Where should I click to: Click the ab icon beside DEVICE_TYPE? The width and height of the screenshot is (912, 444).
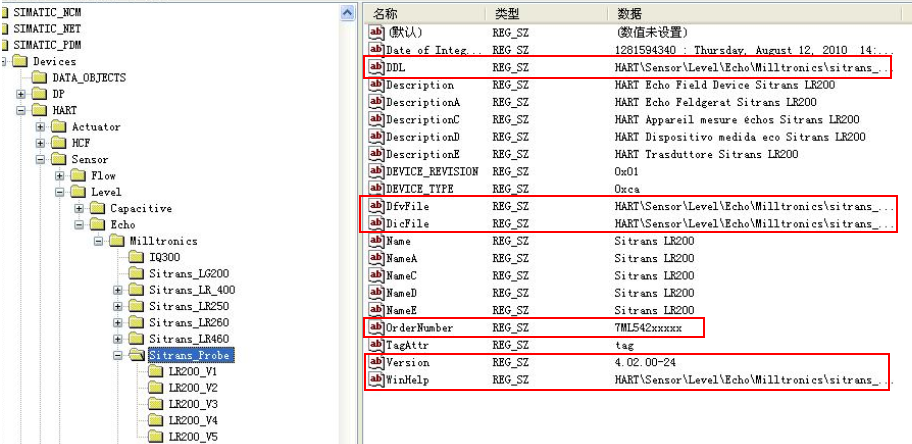(377, 189)
